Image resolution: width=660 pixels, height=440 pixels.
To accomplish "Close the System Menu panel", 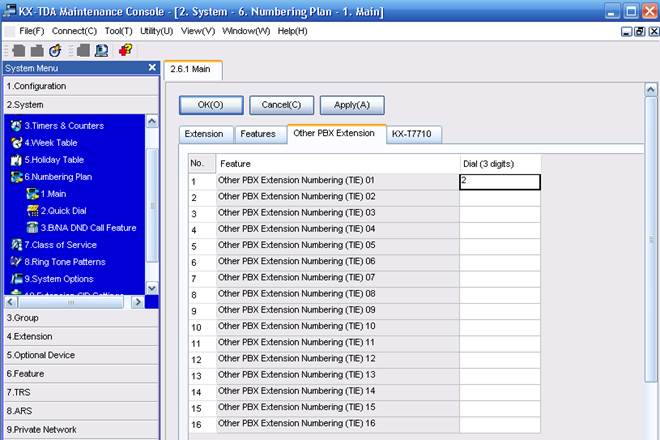I will (x=152, y=67).
